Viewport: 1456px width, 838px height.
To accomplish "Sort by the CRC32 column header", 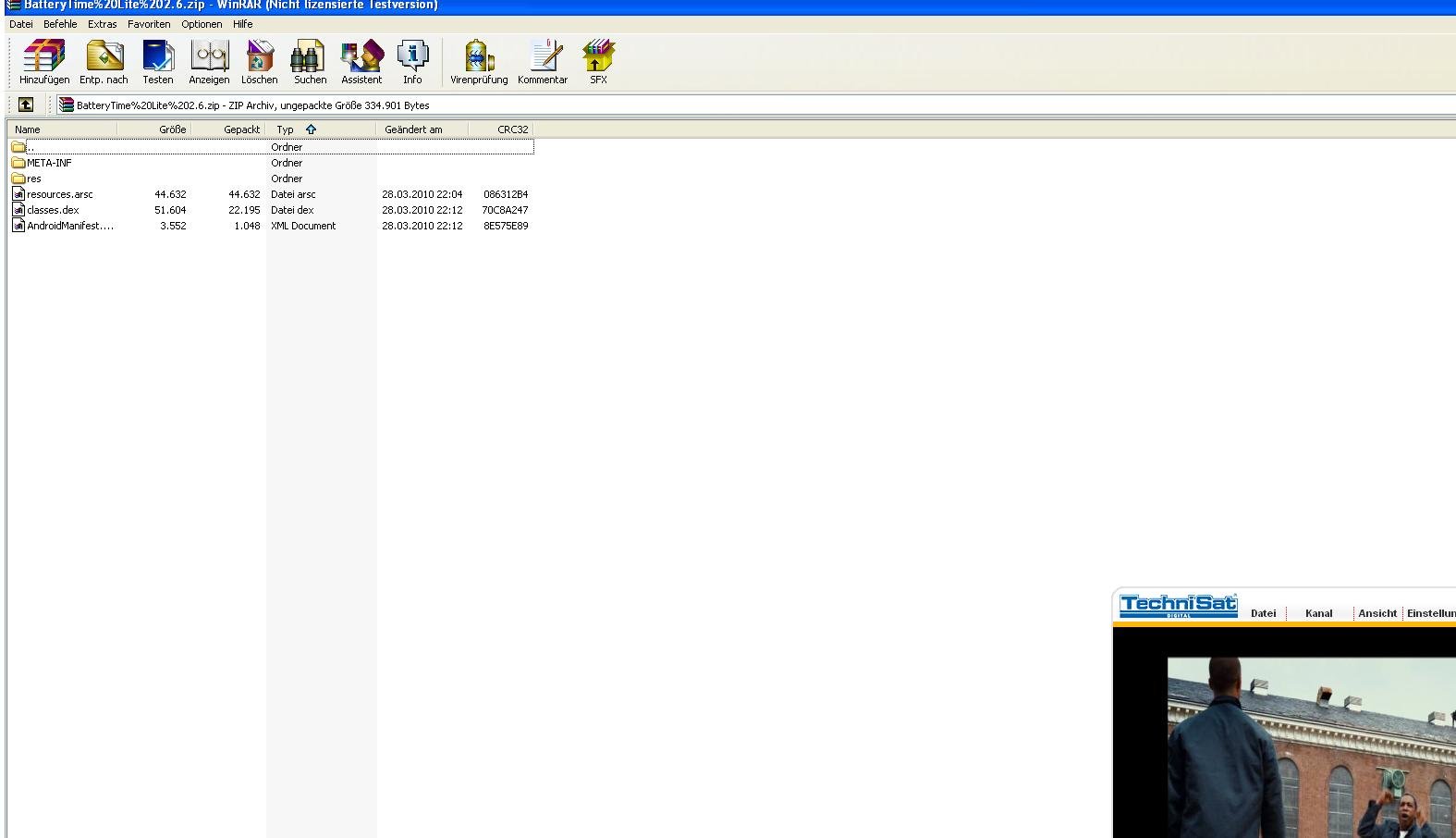I will point(501,129).
